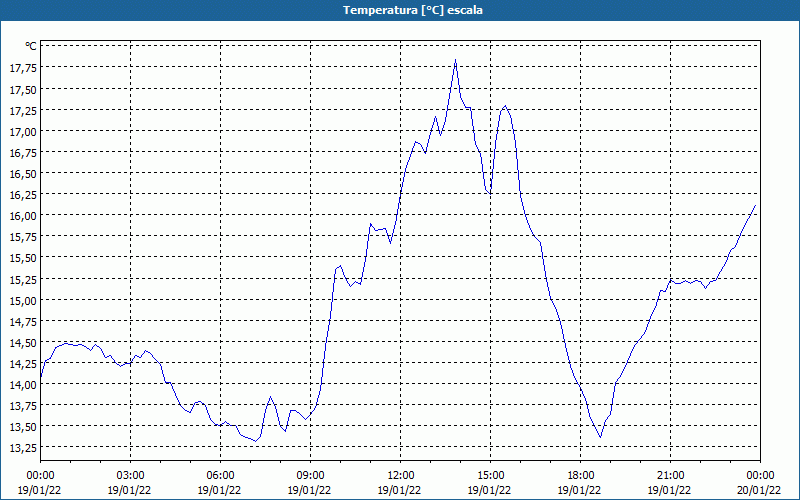This screenshot has height=500, width=800.
Task: Click the °C unit label on the axis
Action: coord(31,46)
